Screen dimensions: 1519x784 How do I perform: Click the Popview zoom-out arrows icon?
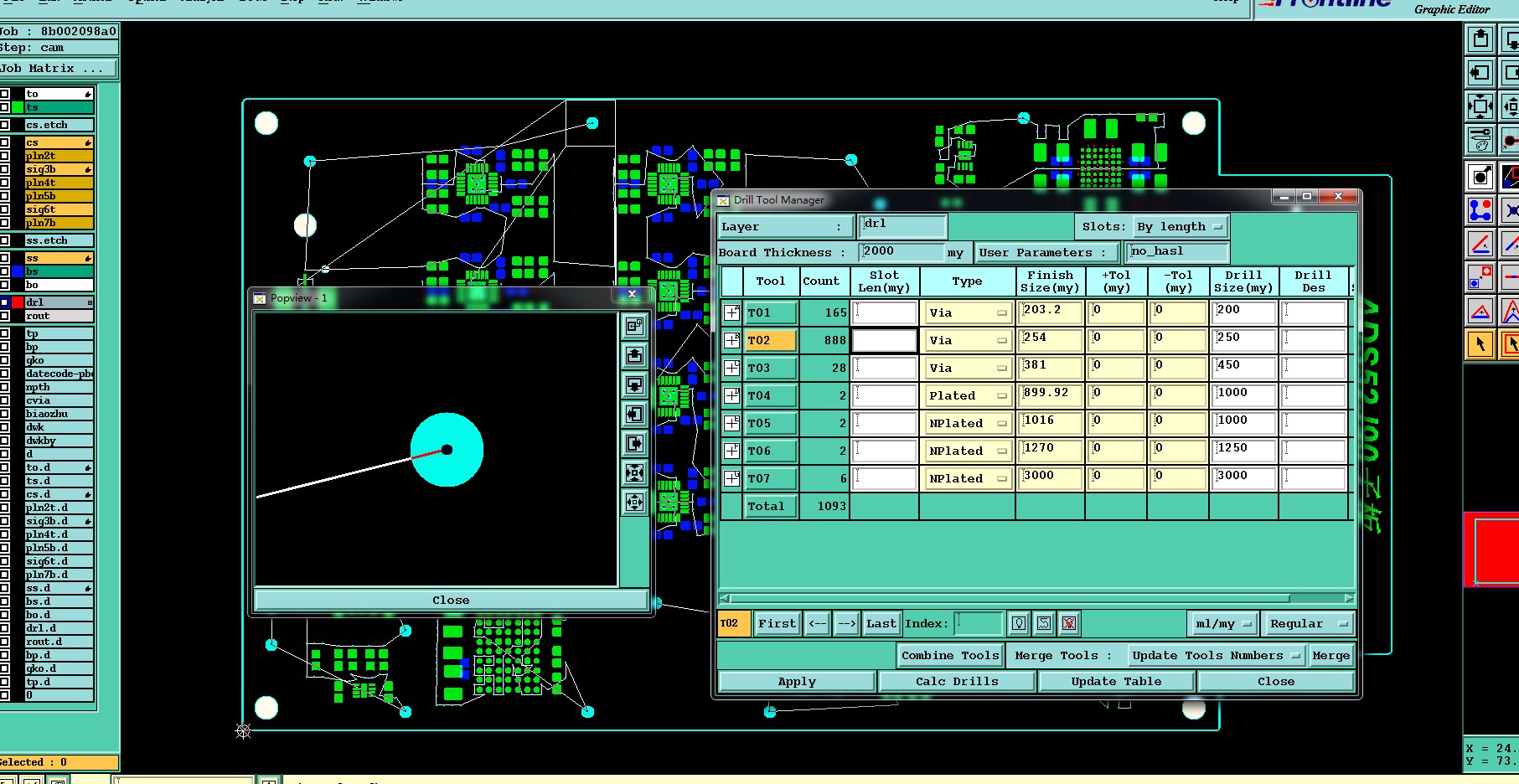pos(634,502)
